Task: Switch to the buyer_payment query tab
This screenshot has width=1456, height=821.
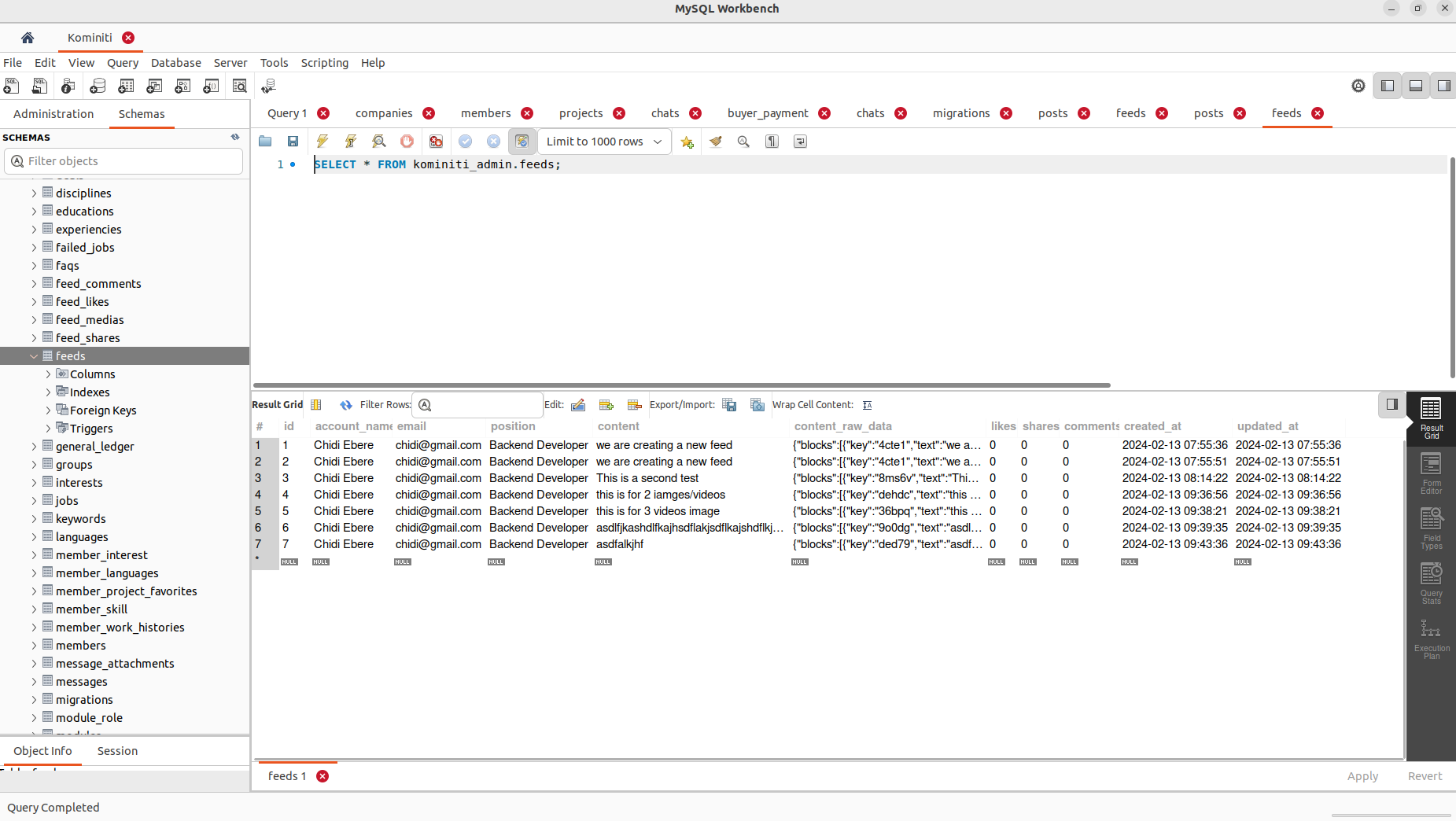Action: tap(767, 113)
